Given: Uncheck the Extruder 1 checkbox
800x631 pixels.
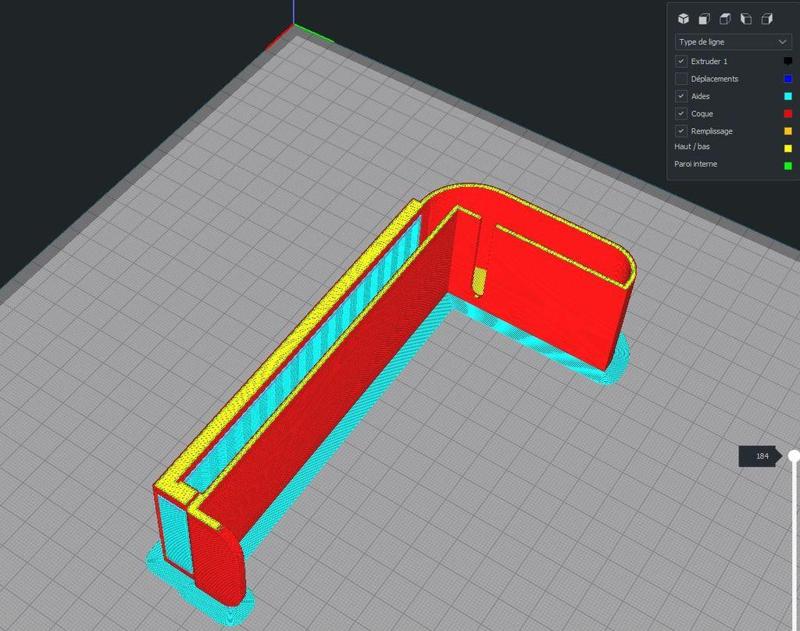Looking at the screenshot, I should pyautogui.click(x=681, y=61).
